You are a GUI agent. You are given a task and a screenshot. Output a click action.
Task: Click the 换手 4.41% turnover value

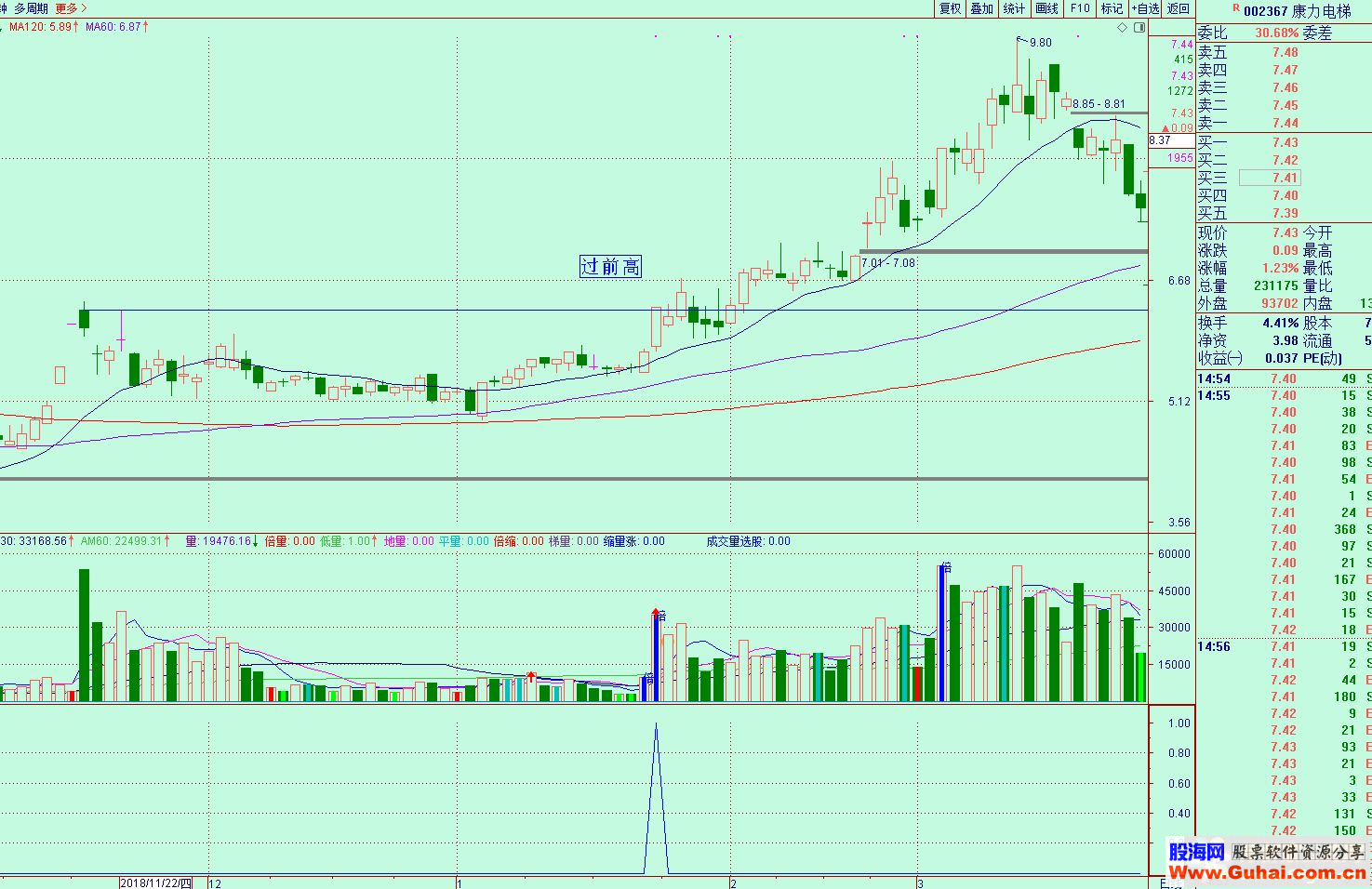click(1280, 323)
